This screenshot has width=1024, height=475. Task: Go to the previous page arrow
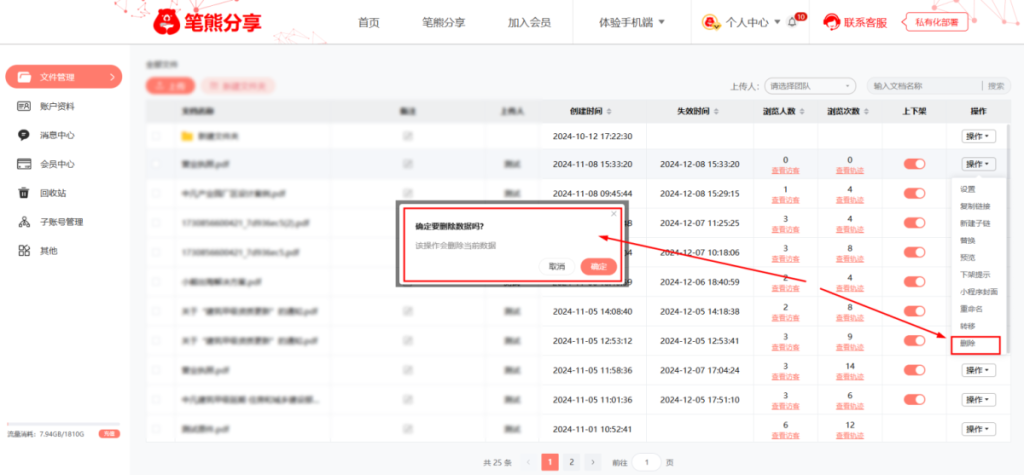point(529,462)
